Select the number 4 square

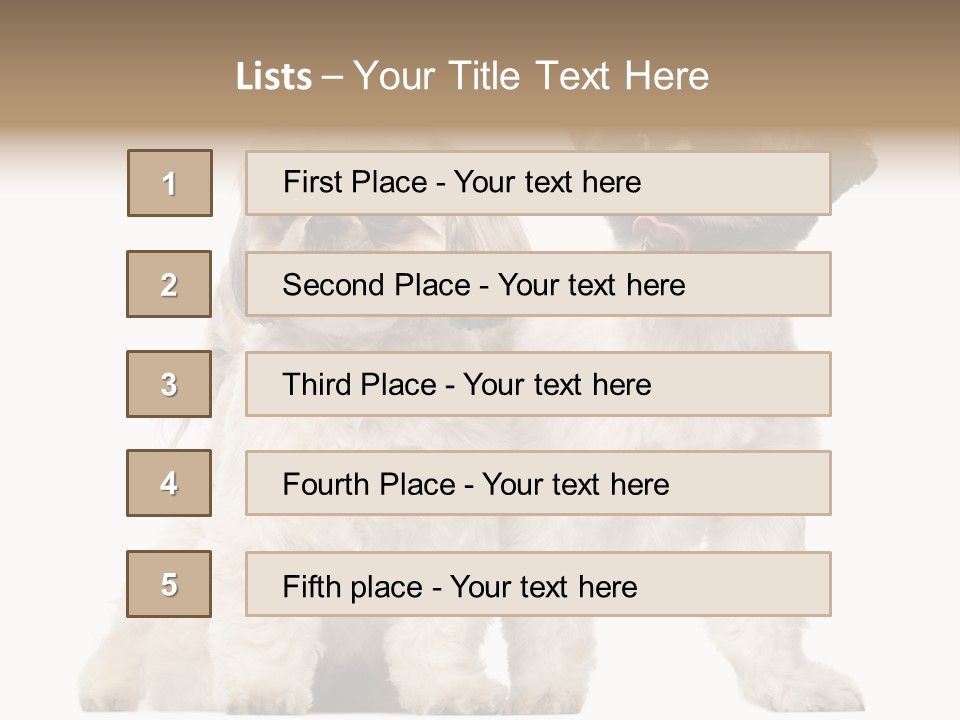pos(169,483)
